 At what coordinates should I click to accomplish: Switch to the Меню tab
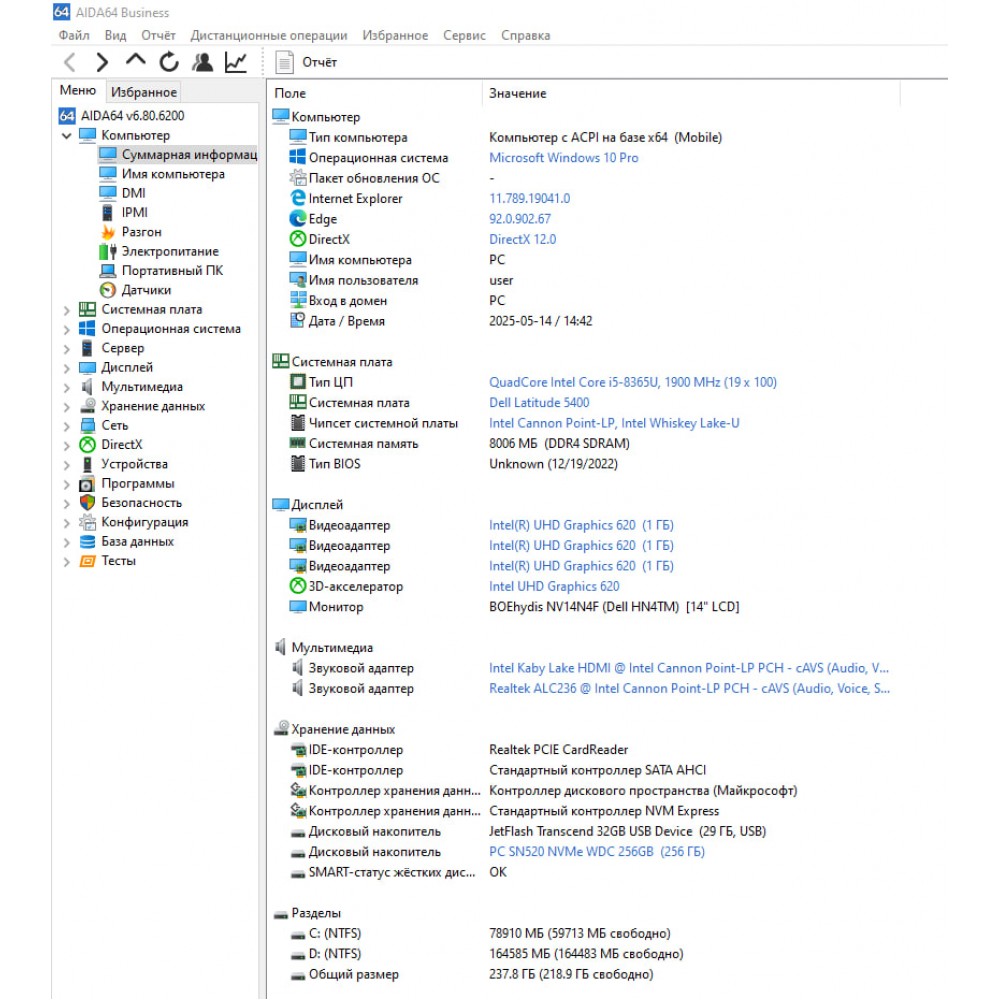pos(78,91)
